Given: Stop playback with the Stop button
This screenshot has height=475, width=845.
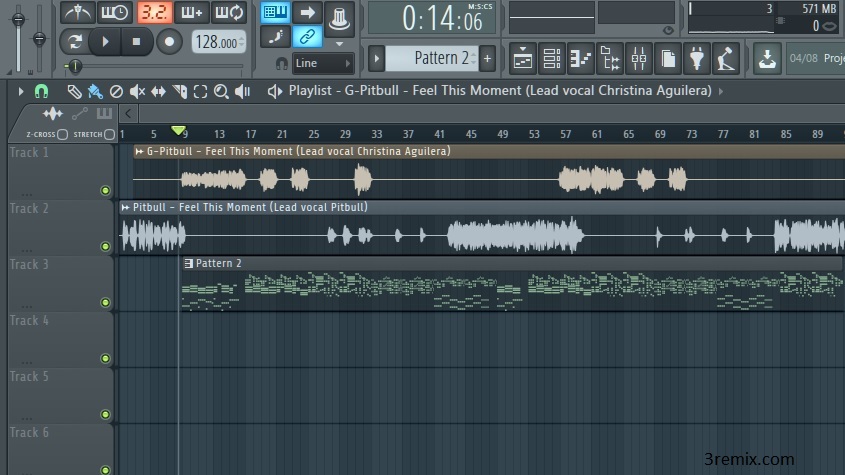Looking at the screenshot, I should pyautogui.click(x=136, y=42).
